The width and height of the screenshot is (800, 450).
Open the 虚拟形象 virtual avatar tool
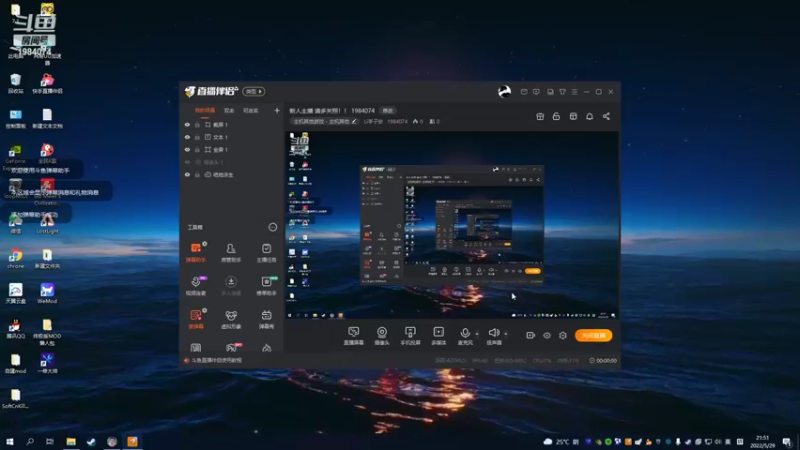pyautogui.click(x=231, y=319)
